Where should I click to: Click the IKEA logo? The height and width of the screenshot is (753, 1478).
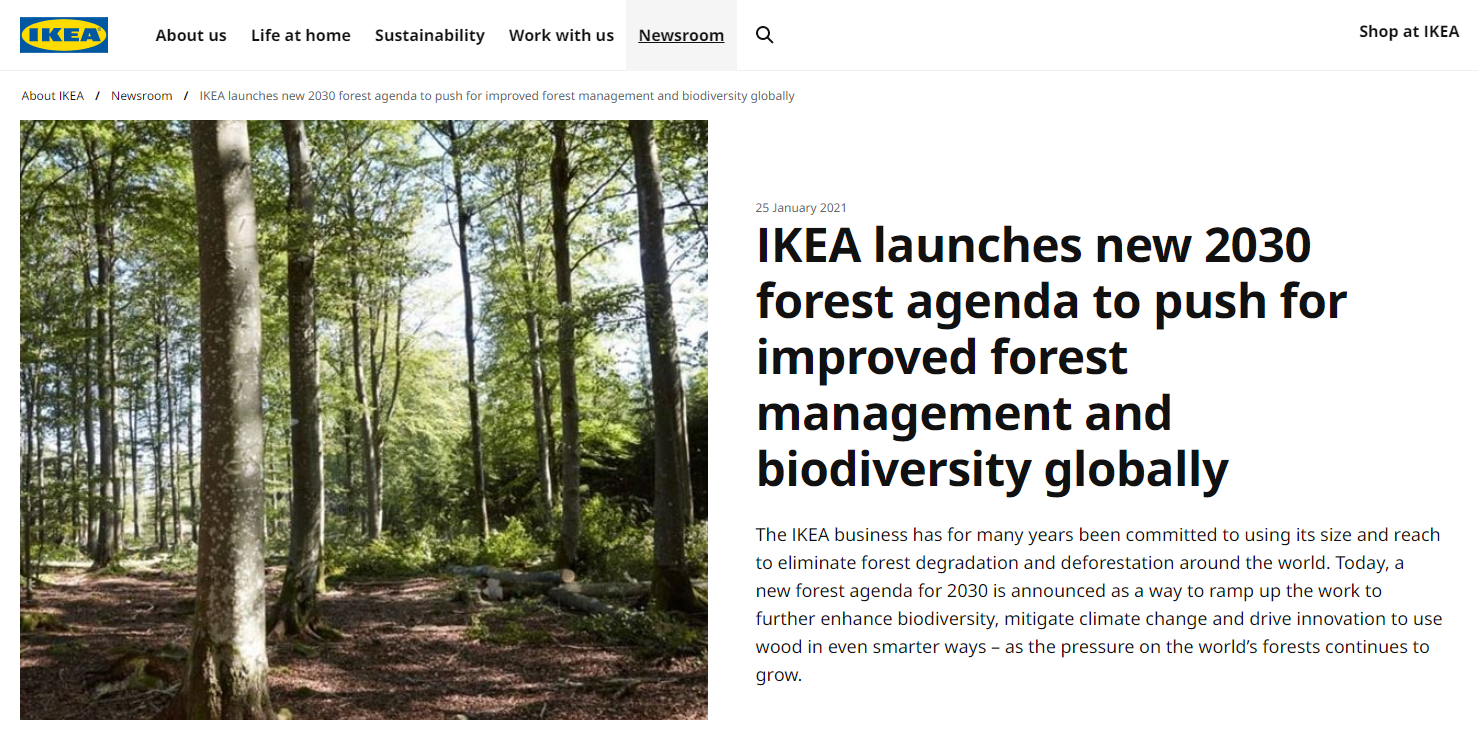pos(64,35)
